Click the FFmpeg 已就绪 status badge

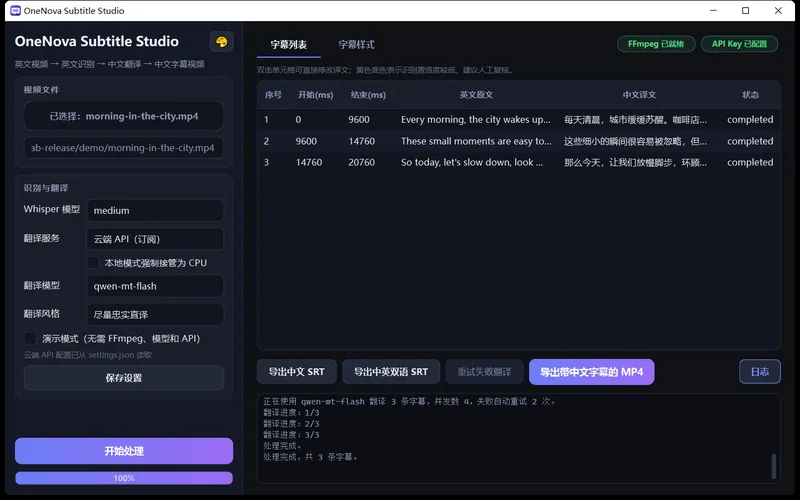point(656,44)
